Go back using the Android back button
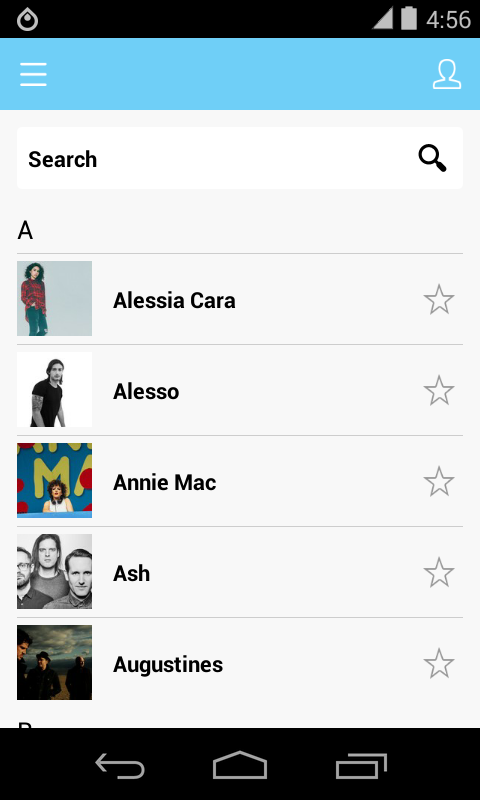This screenshot has width=480, height=800. 120,766
